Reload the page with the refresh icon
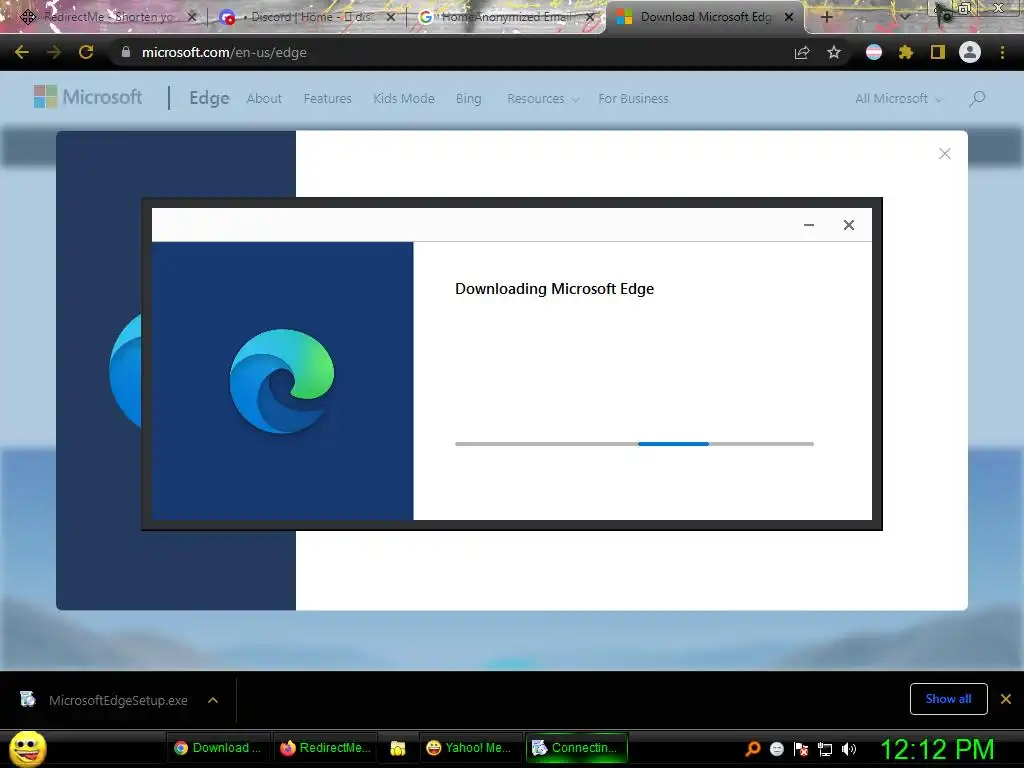Screen dimensions: 1024x768 [x=86, y=52]
